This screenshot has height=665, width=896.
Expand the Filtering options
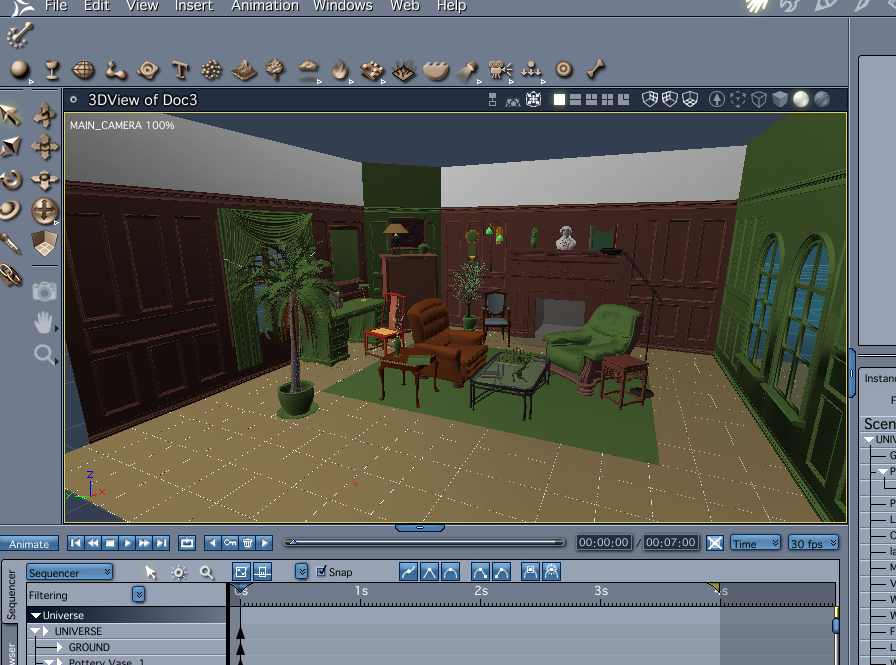pos(138,595)
